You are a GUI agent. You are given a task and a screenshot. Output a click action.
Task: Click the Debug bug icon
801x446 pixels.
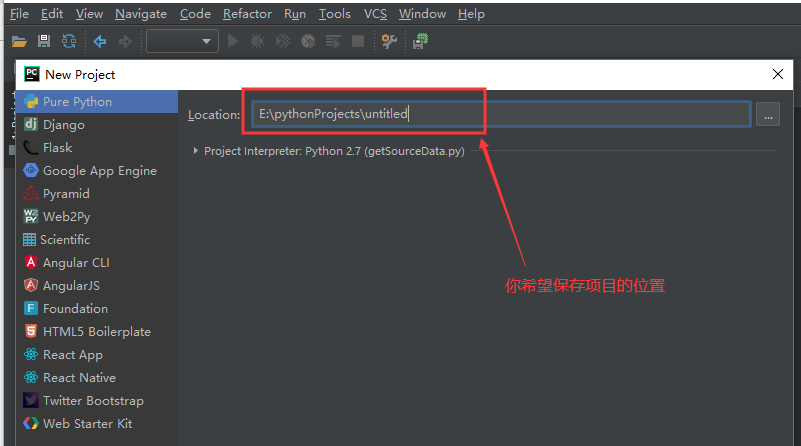coord(257,41)
